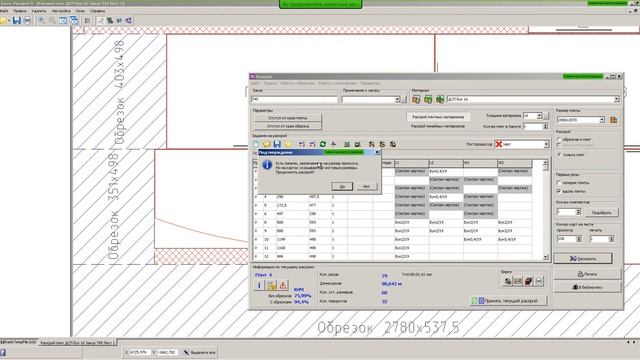
Task: Click Нет in the confirmation dialog
Action: tap(367, 186)
